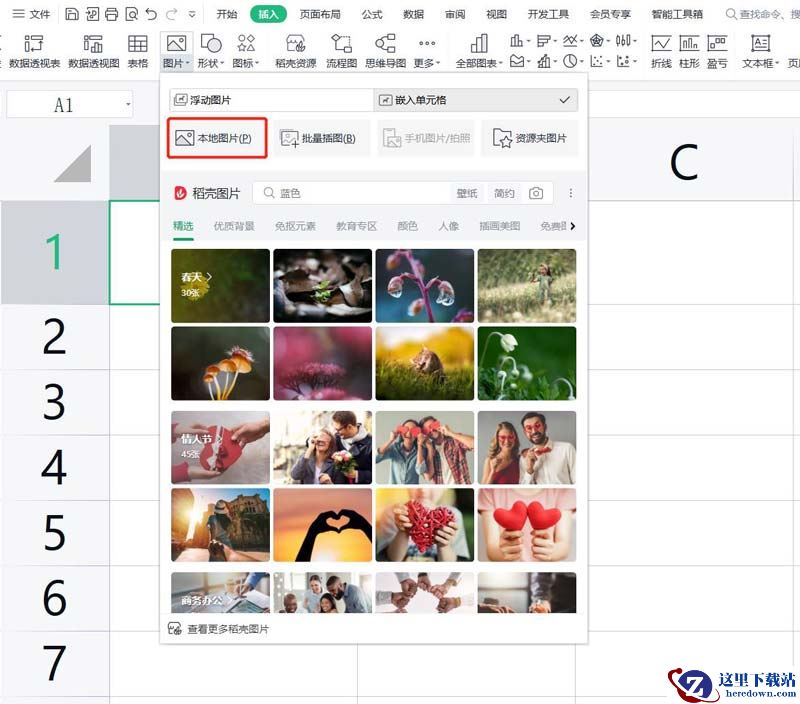The image size is (800, 704).
Task: Switch to the 审阅 tab
Action: coord(455,14)
